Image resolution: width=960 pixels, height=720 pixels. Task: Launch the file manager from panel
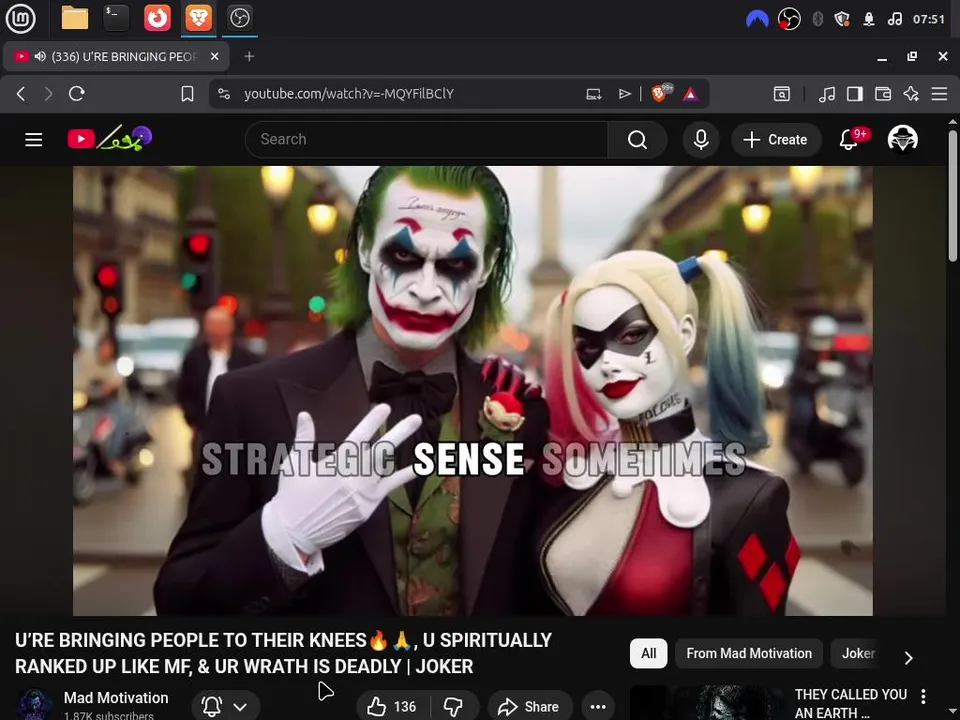(x=75, y=18)
